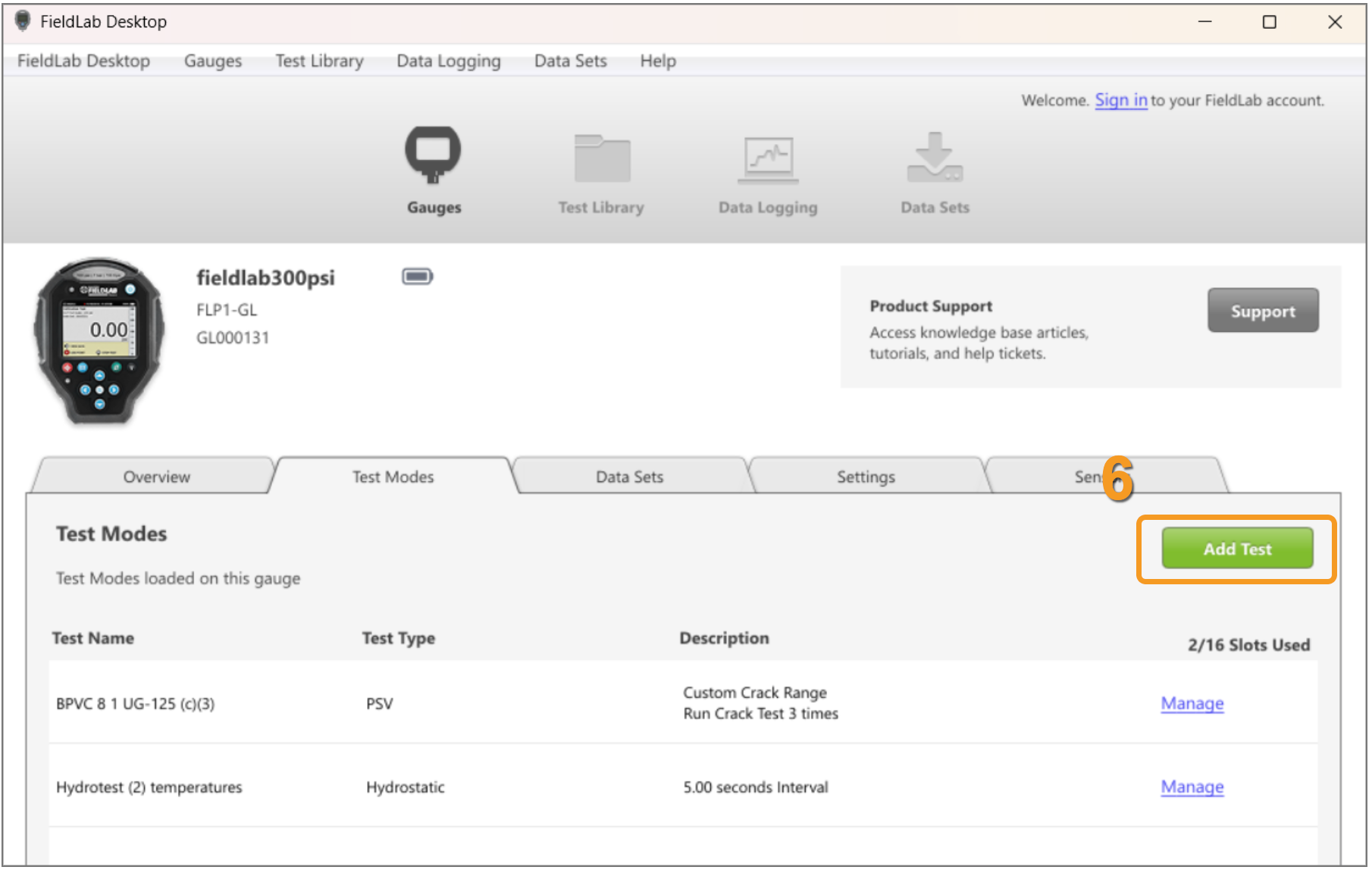
Task: Click the 5.00 seconds Interval description
Action: (756, 787)
